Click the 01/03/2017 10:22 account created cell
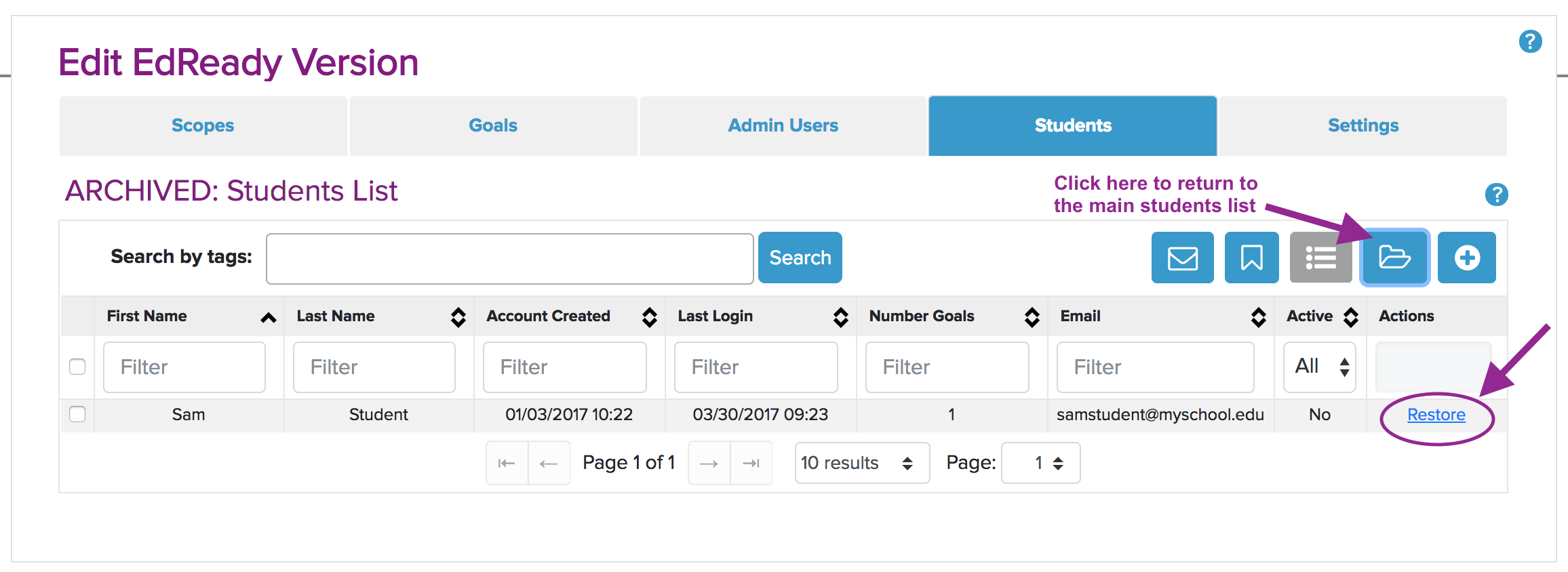The width and height of the screenshot is (1568, 572). pos(569,415)
